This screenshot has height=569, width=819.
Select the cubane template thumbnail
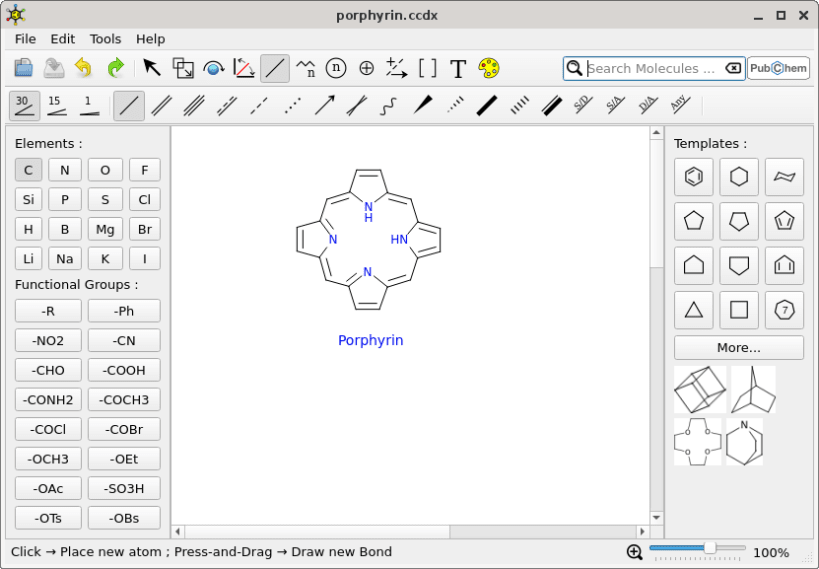700,390
